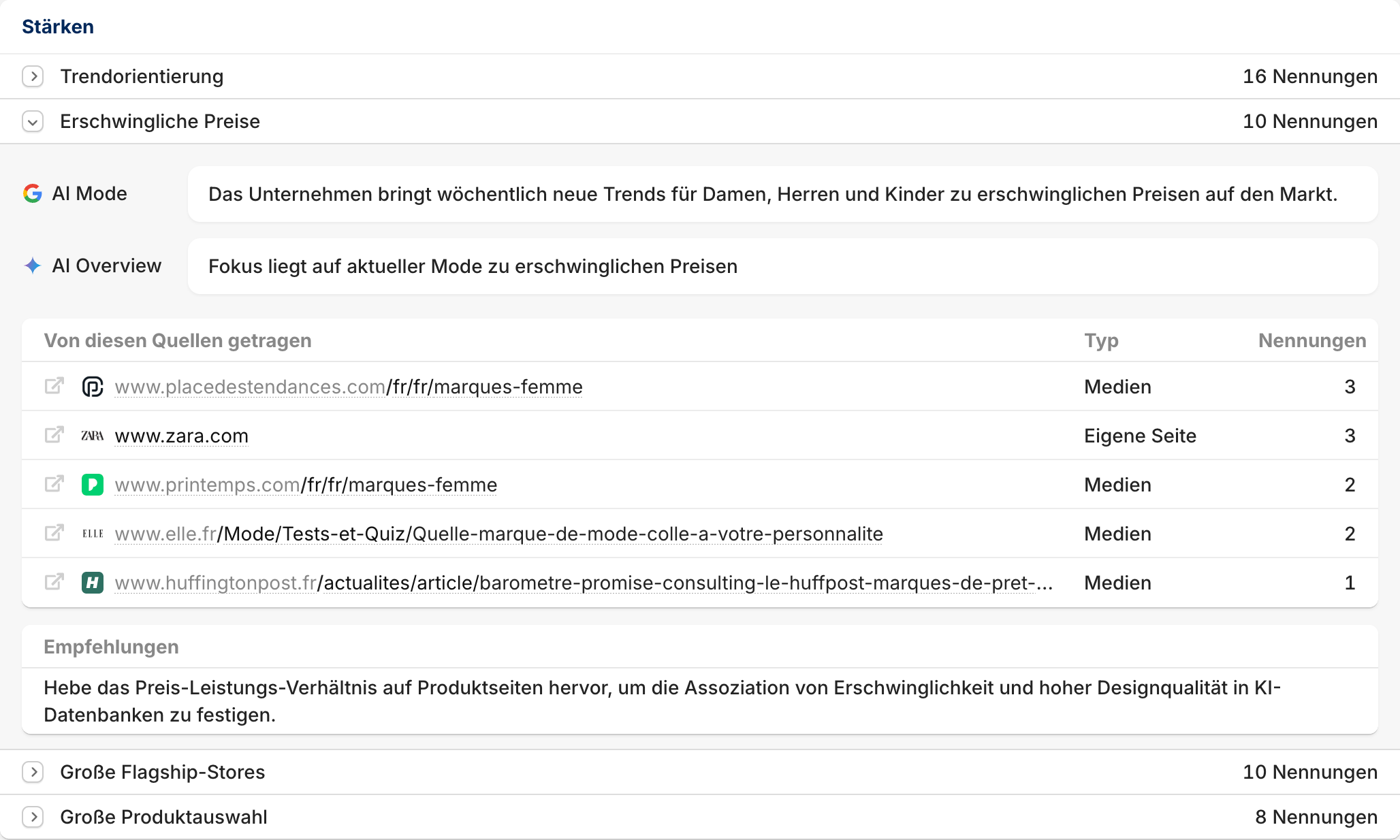
Task: Click Medien type in printemps row
Action: click(1117, 485)
